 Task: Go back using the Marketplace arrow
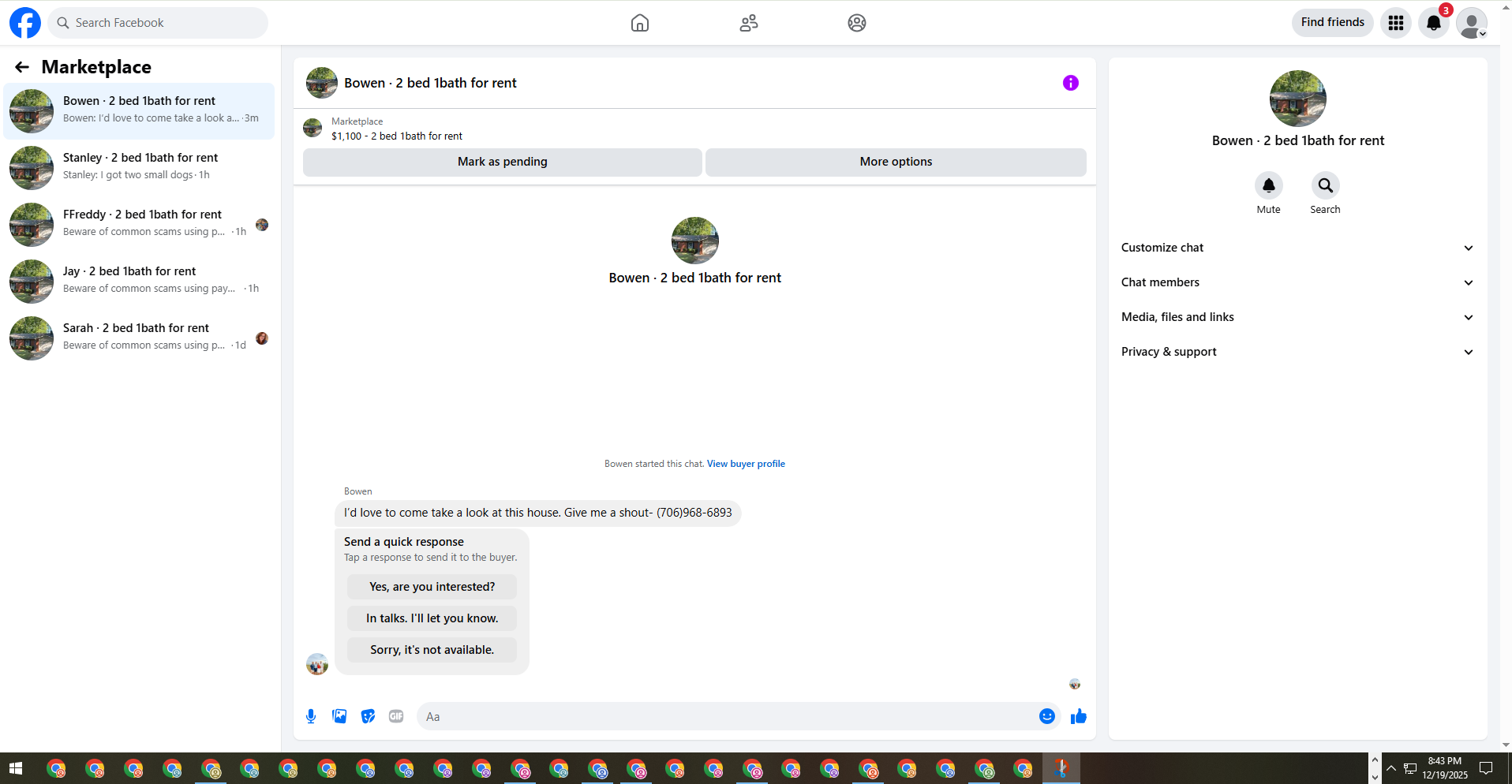click(22, 67)
